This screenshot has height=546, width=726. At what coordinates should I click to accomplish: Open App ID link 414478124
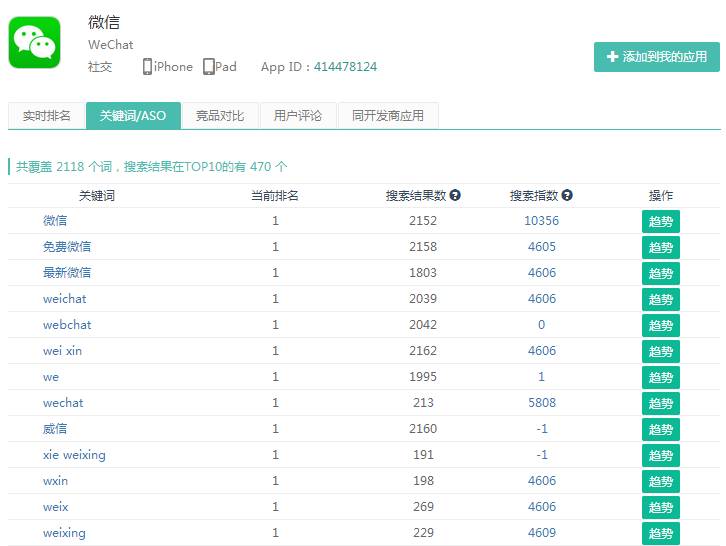[x=345, y=67]
